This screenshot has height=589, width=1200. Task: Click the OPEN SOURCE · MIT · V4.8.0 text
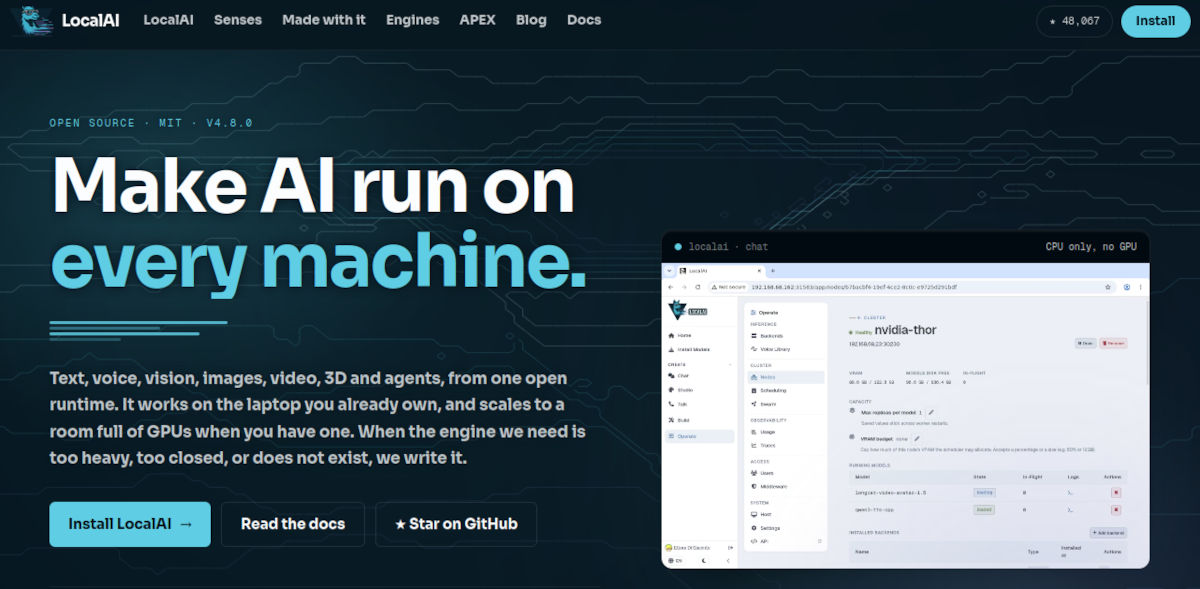[151, 123]
